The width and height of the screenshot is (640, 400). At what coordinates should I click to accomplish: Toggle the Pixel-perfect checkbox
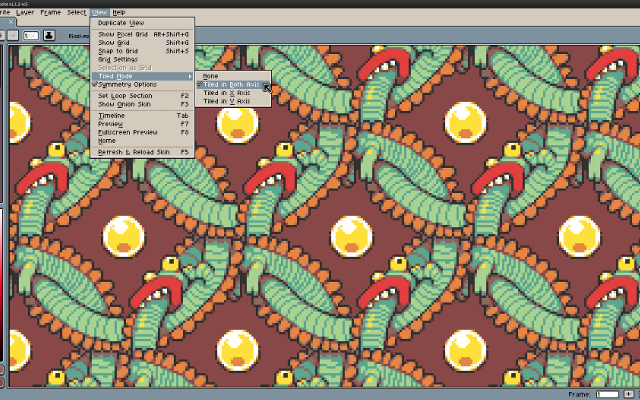(x=62, y=36)
